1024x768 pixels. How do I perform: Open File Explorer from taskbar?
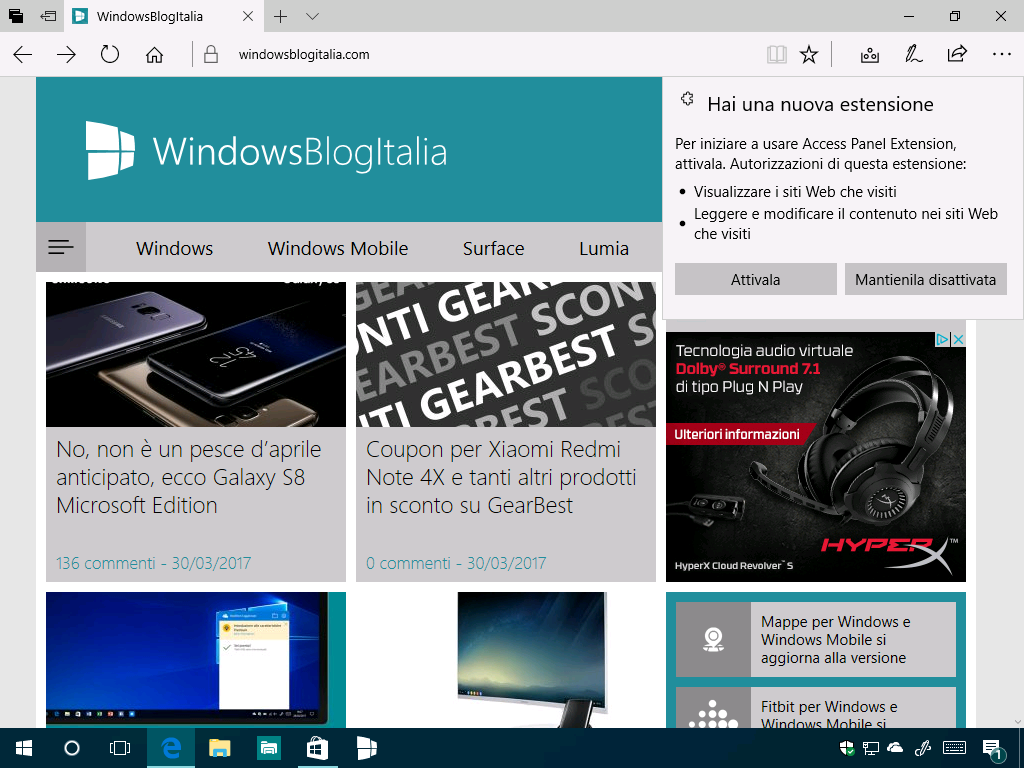pyautogui.click(x=220, y=748)
